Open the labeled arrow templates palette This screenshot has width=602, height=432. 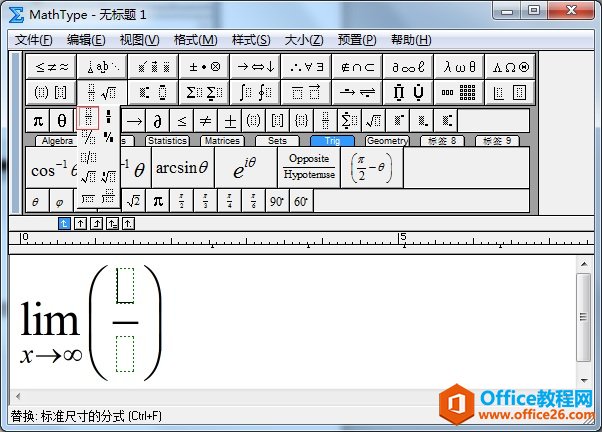[357, 92]
